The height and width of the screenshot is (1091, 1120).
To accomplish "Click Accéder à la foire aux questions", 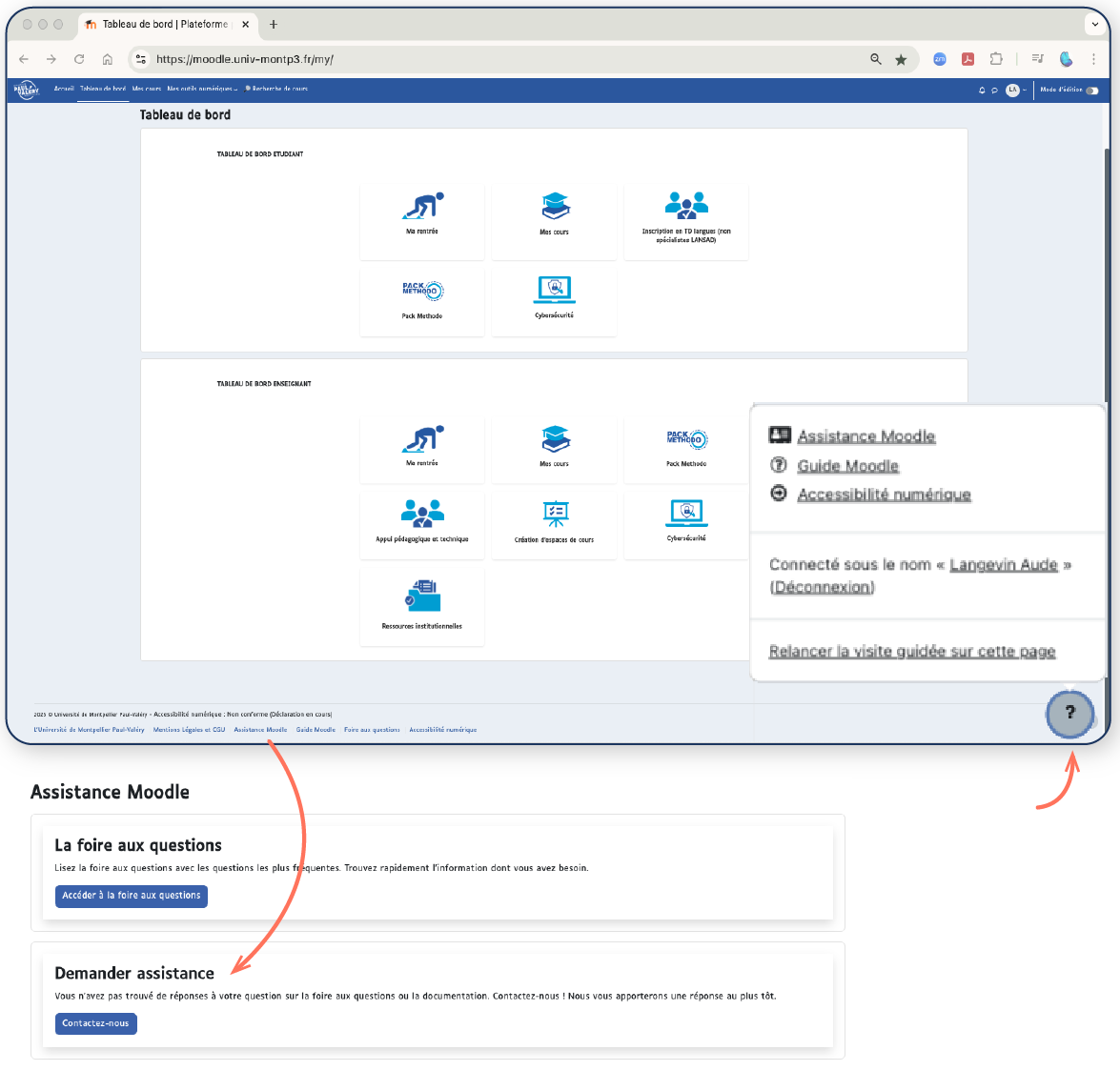I will (x=132, y=896).
